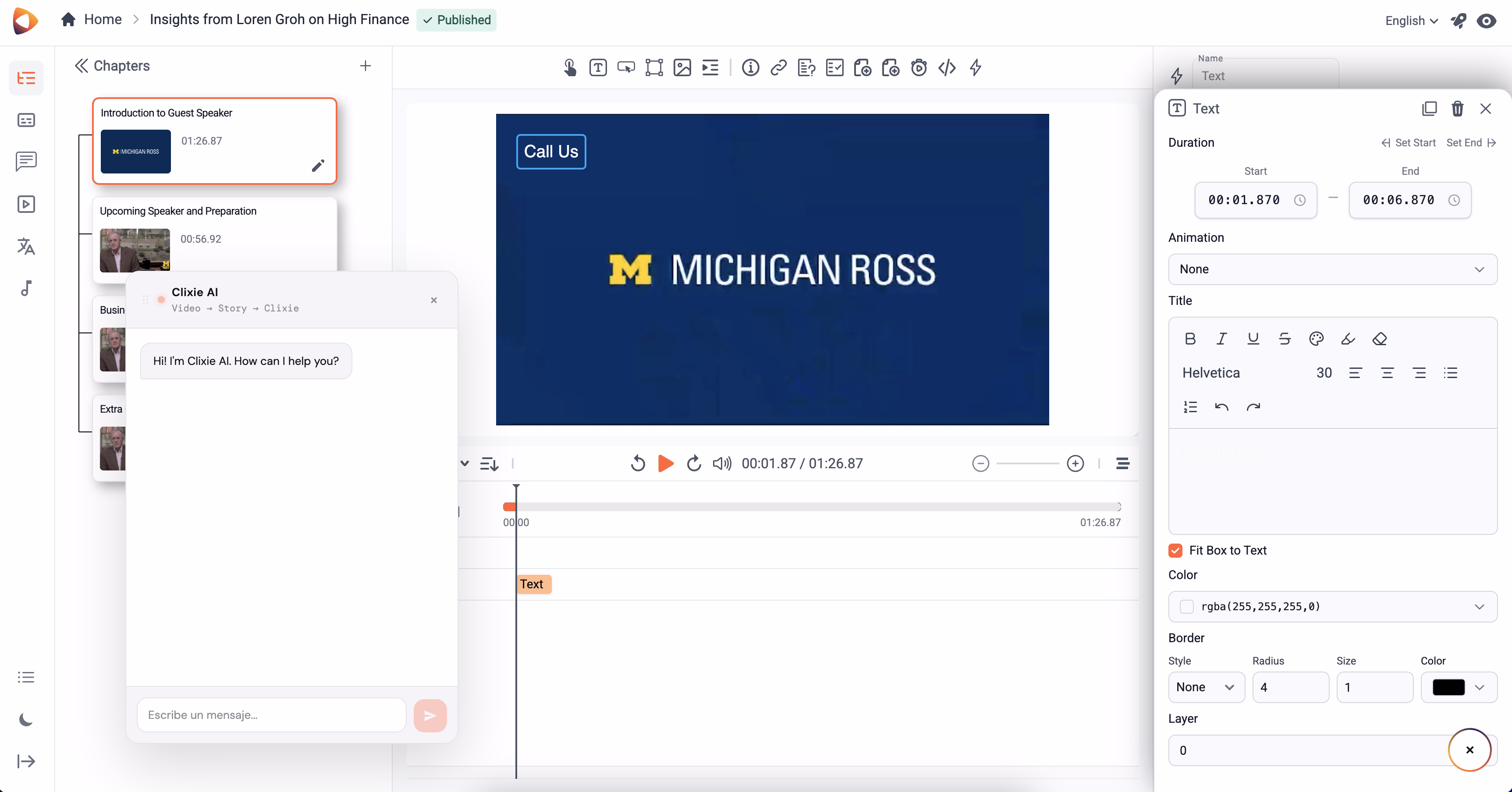Open the text color palette
This screenshot has width=1512, height=792.
point(1316,339)
